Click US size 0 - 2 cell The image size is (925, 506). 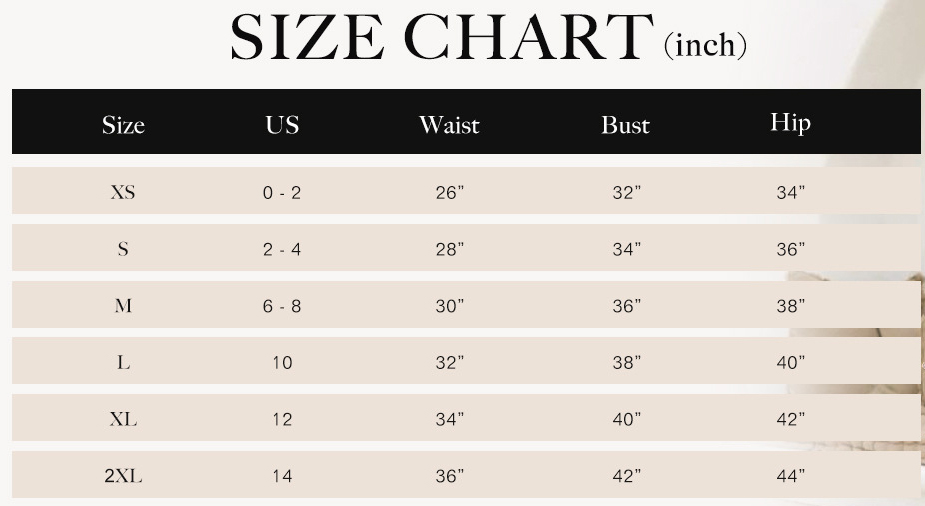pyautogui.click(x=282, y=192)
